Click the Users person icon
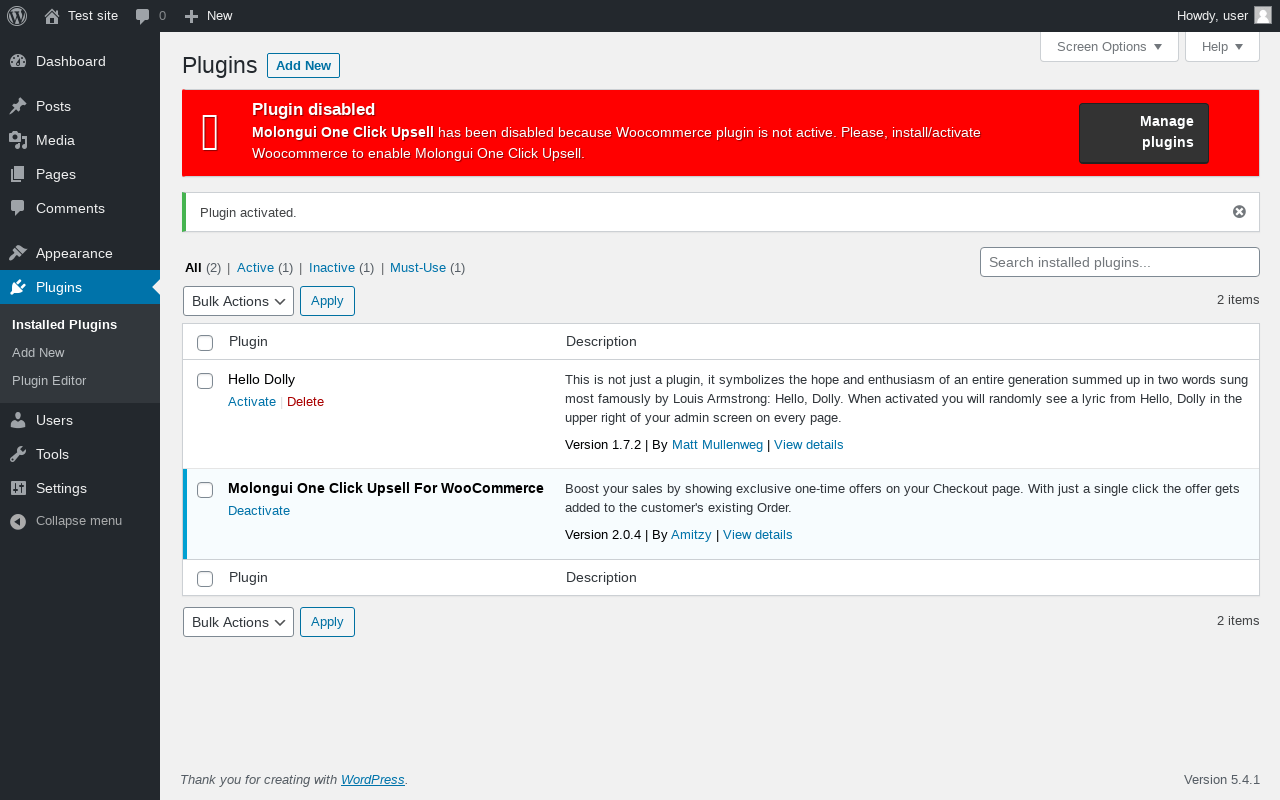 coord(18,420)
